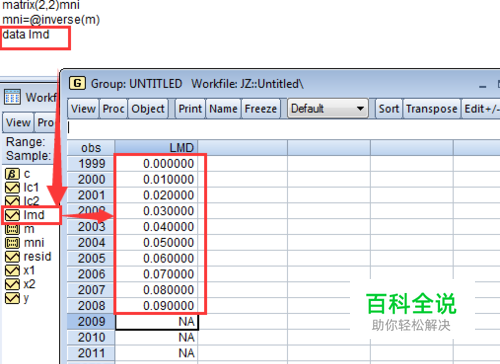Select the mni matrix icon
500x364 pixels.
pos(12,243)
